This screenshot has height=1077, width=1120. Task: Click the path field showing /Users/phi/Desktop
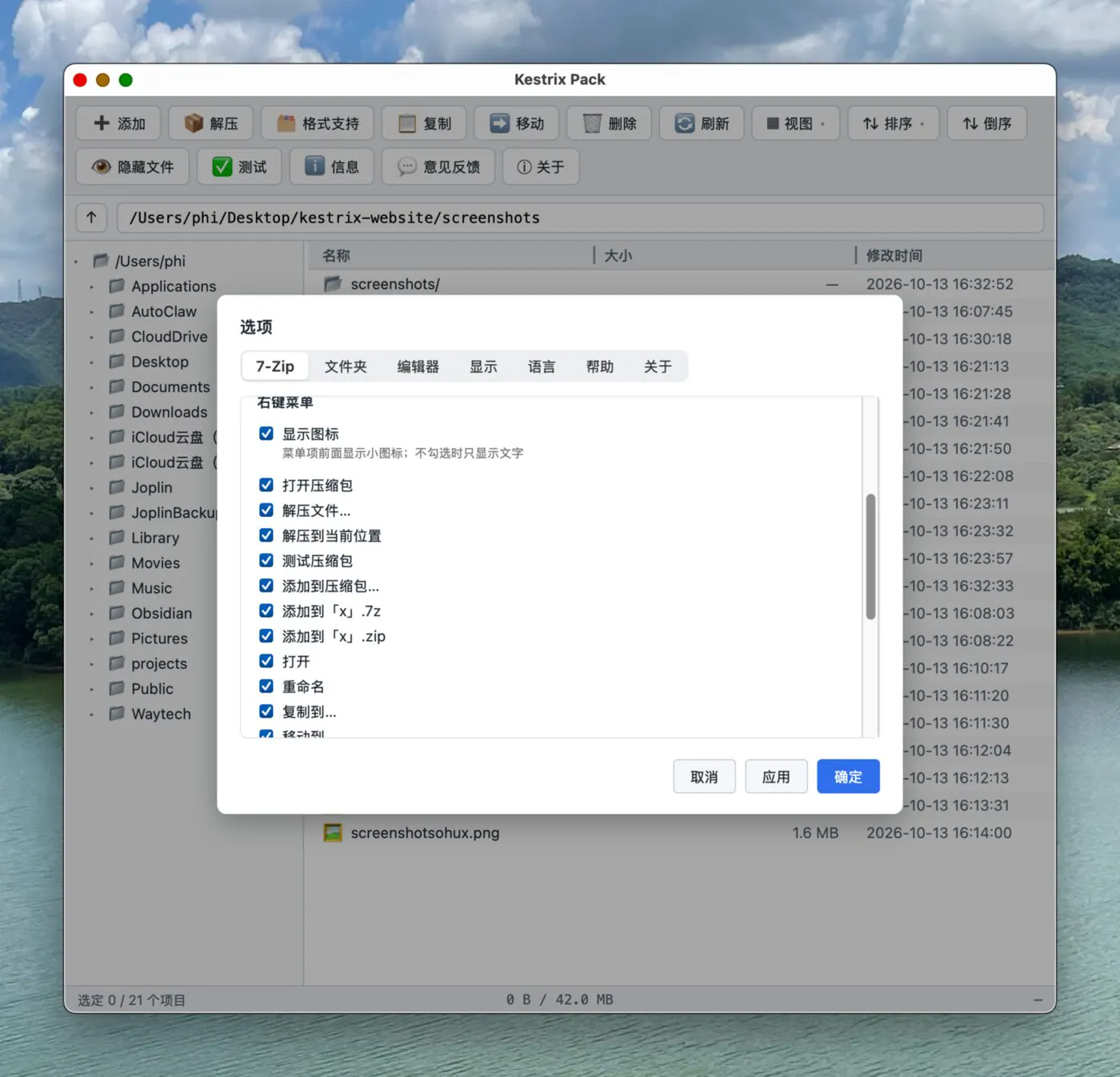[580, 218]
